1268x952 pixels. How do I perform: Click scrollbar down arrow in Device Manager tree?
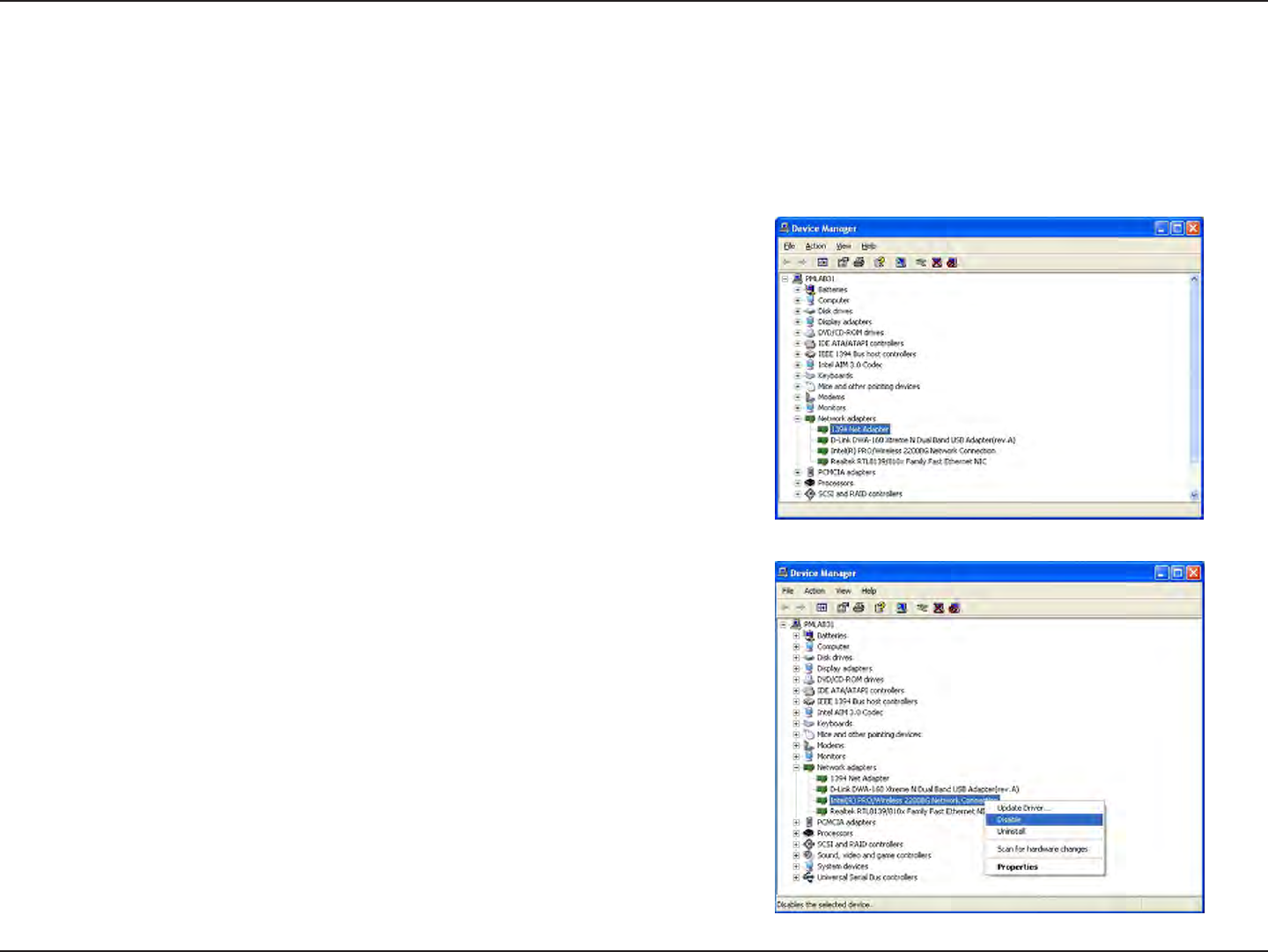pyautogui.click(x=1194, y=495)
